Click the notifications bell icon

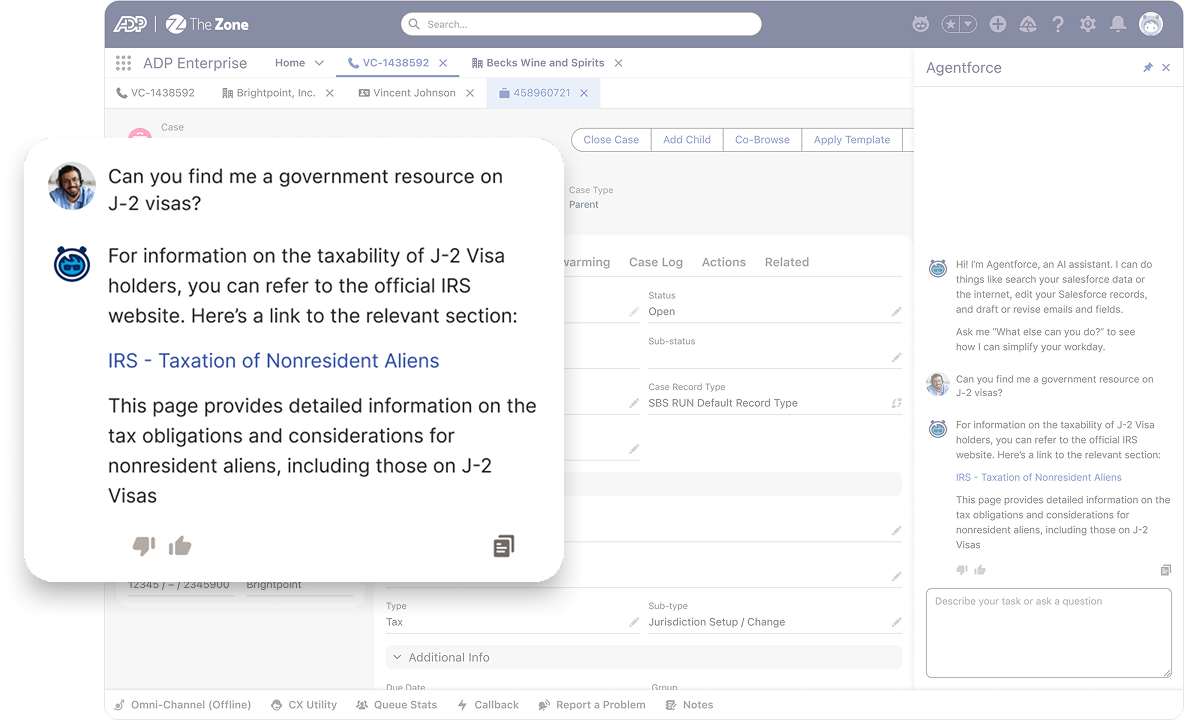coord(1118,24)
